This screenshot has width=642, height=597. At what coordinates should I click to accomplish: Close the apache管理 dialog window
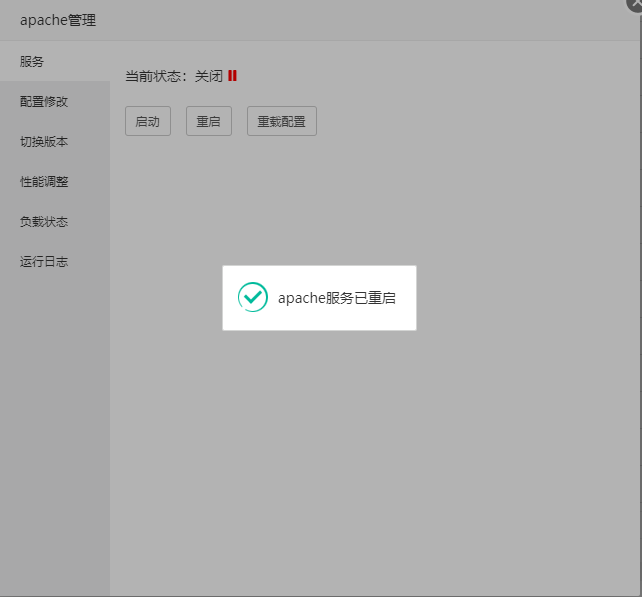(x=635, y=4)
